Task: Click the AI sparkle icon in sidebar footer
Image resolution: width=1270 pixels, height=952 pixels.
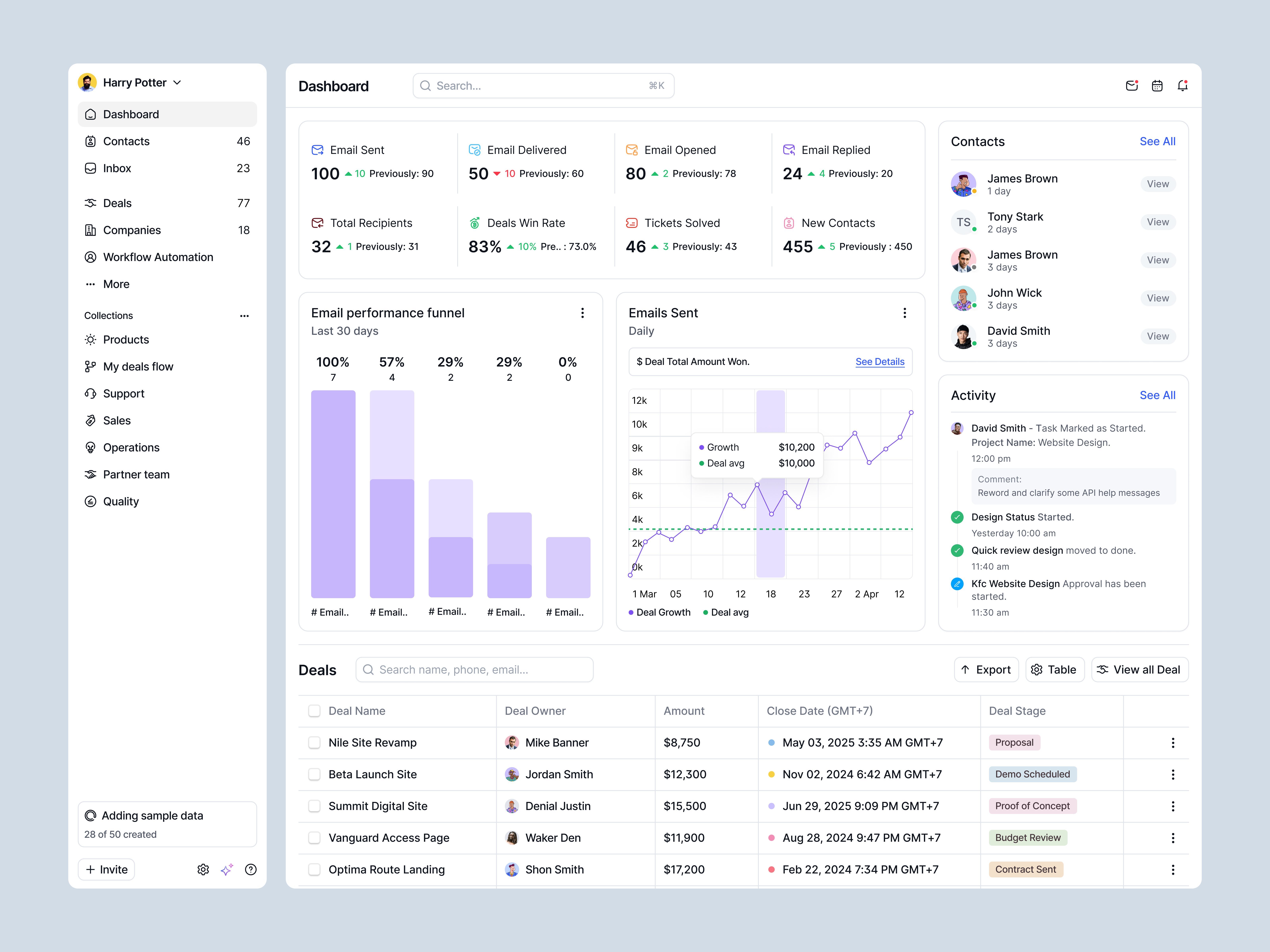Action: point(227,869)
